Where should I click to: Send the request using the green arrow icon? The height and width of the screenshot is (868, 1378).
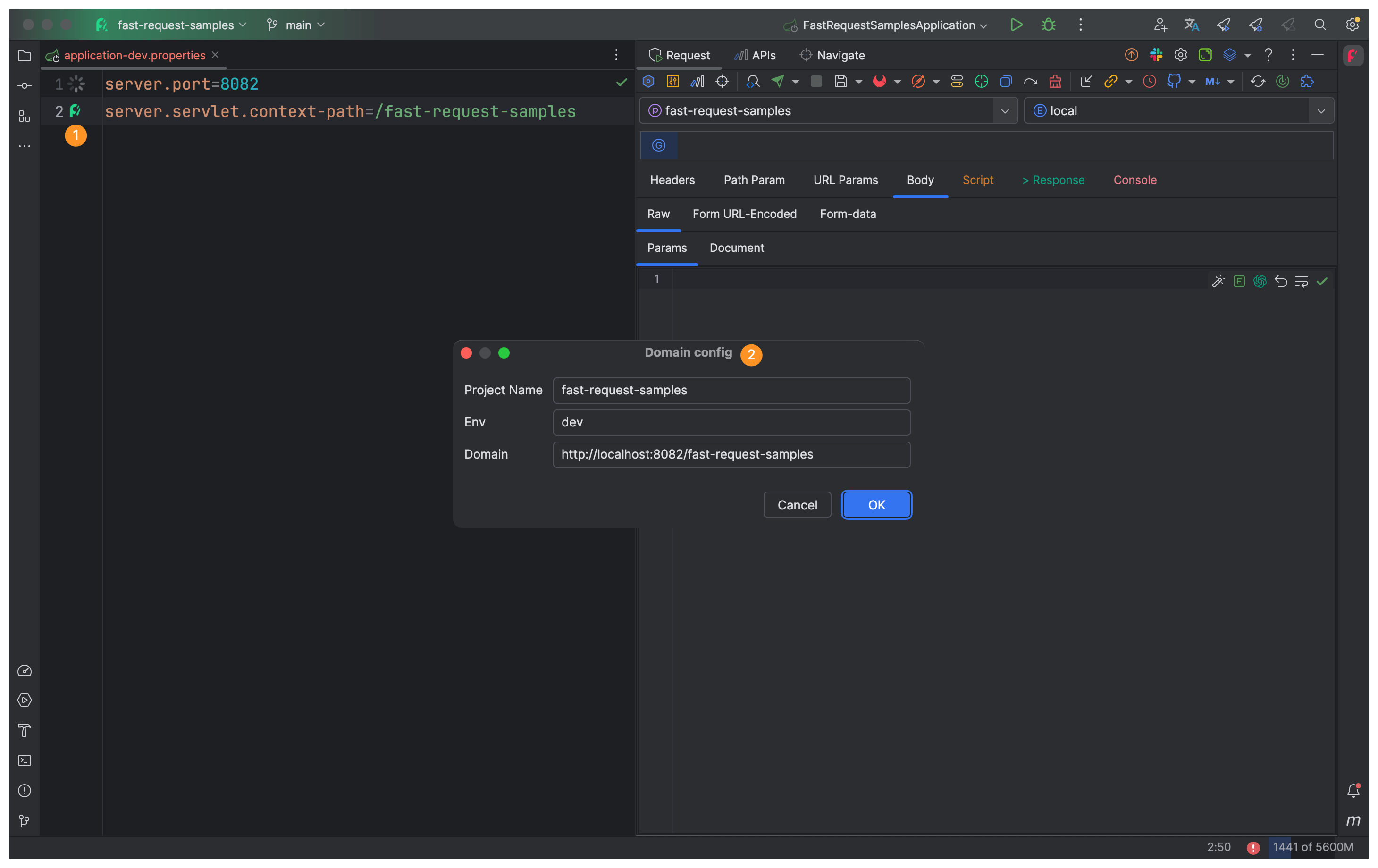coord(778,81)
